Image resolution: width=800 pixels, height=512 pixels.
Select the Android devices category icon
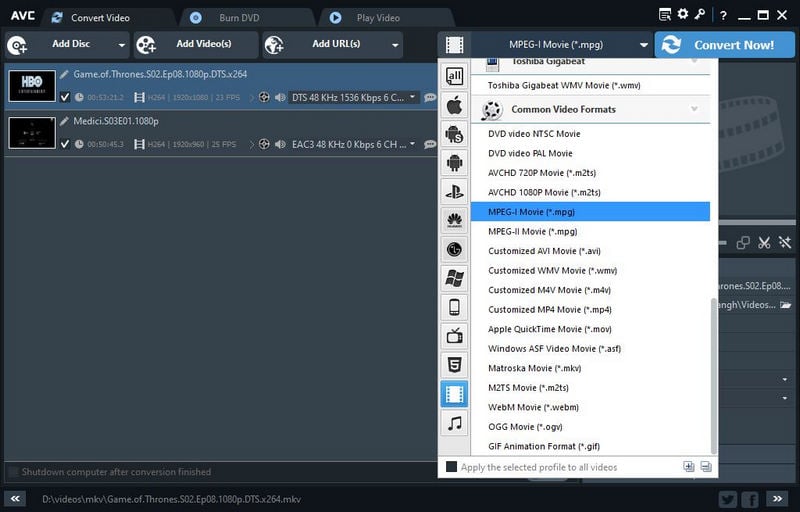tap(454, 163)
